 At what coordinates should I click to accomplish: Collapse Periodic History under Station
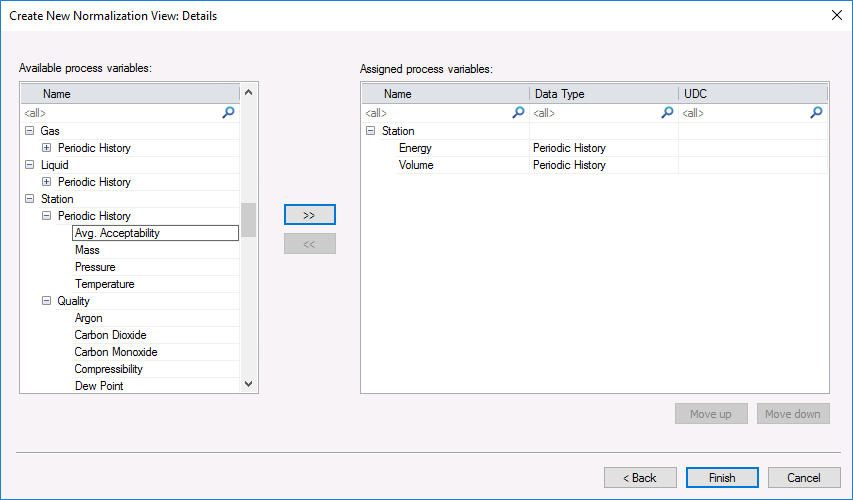[47, 215]
